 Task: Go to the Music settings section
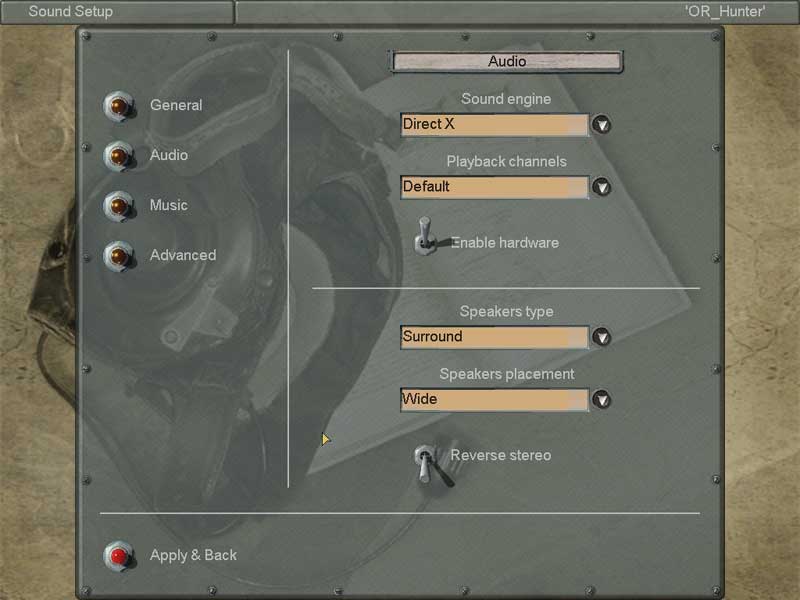point(169,205)
